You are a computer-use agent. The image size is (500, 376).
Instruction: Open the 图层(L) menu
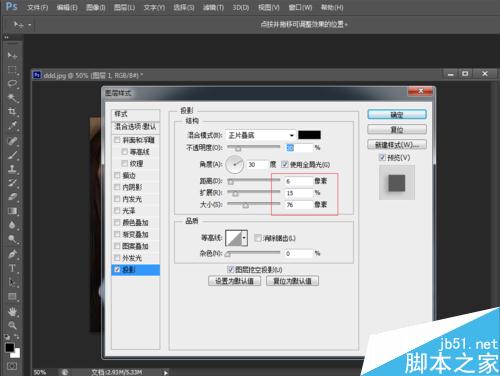(124, 7)
